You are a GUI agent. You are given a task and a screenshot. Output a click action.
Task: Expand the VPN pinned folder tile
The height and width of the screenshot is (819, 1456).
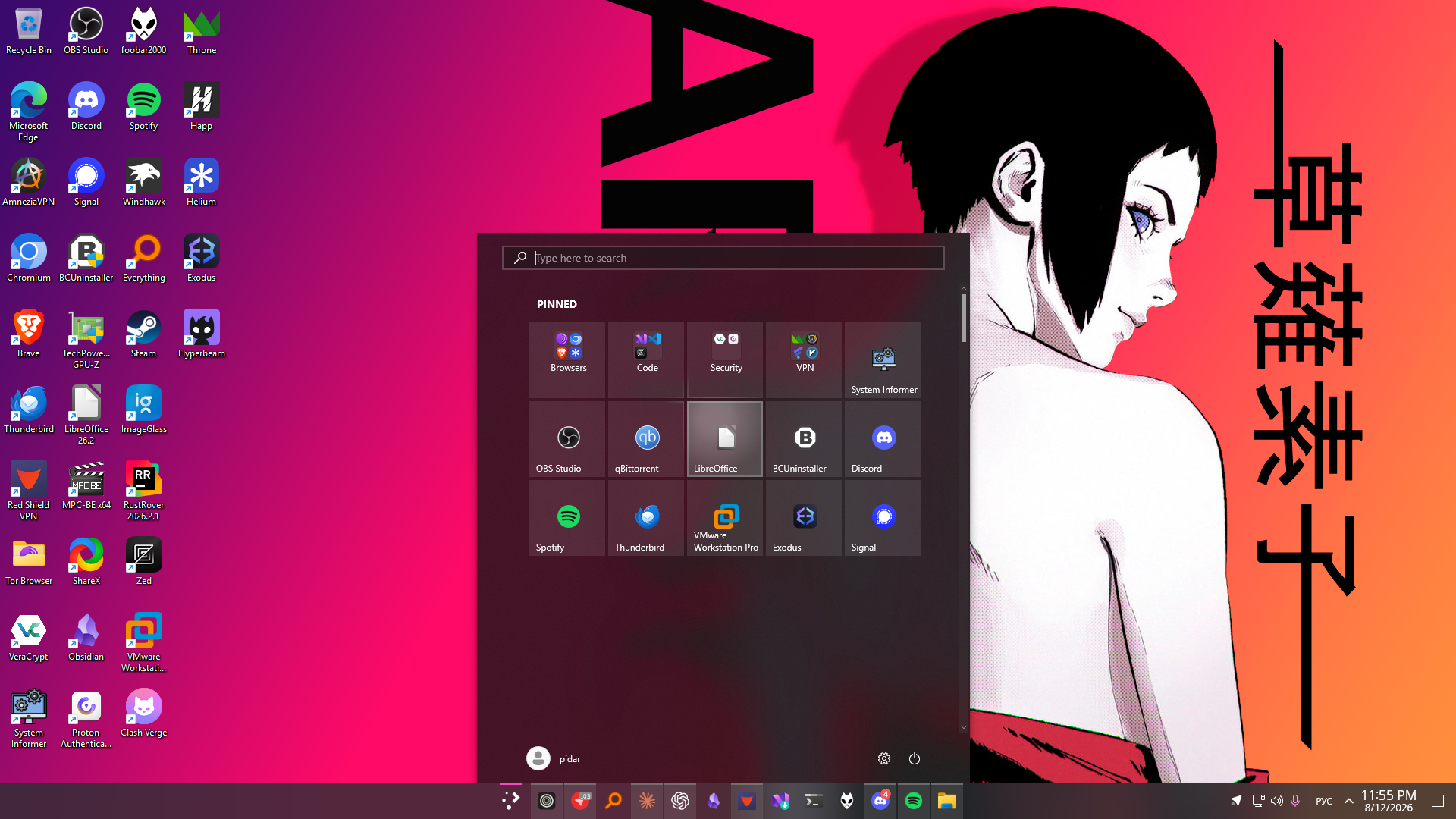tap(804, 360)
